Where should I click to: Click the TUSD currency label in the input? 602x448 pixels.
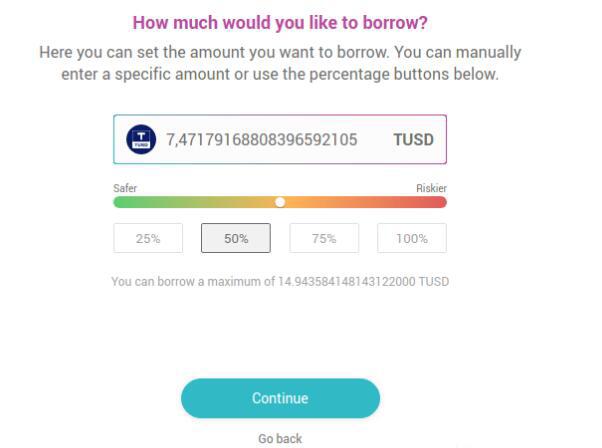(413, 139)
